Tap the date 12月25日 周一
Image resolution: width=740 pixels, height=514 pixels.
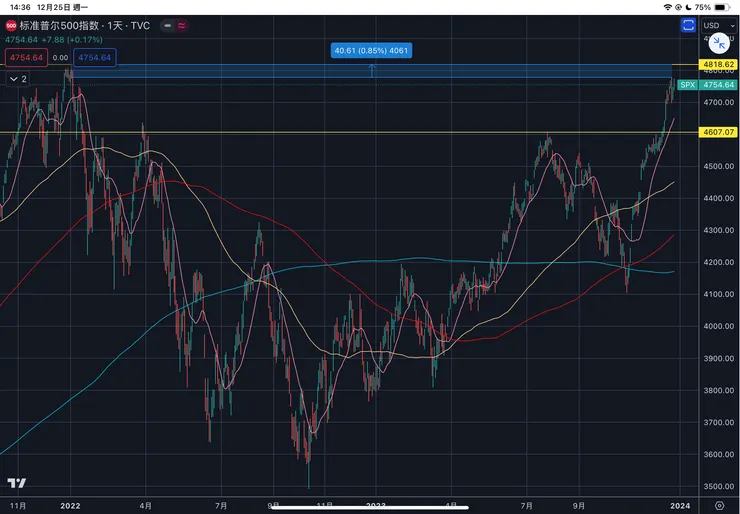pyautogui.click(x=63, y=7)
